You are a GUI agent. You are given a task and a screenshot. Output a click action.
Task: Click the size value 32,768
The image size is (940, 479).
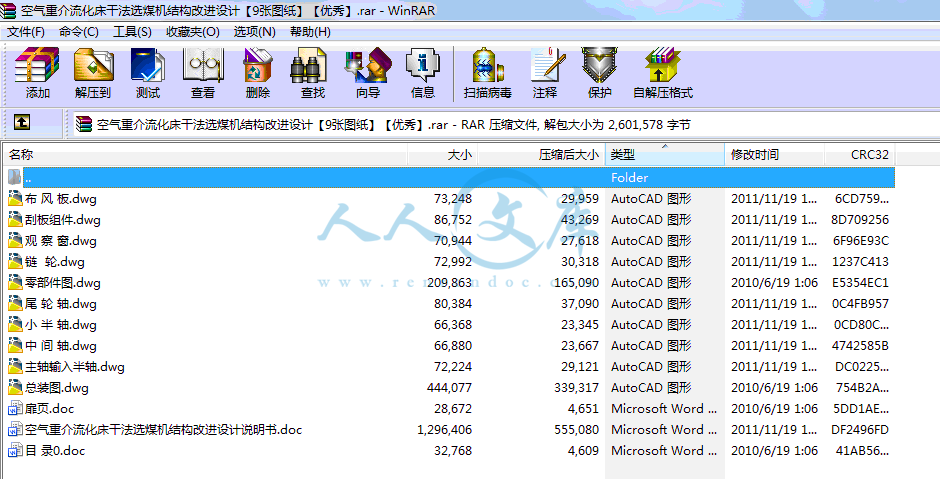[x=453, y=451]
